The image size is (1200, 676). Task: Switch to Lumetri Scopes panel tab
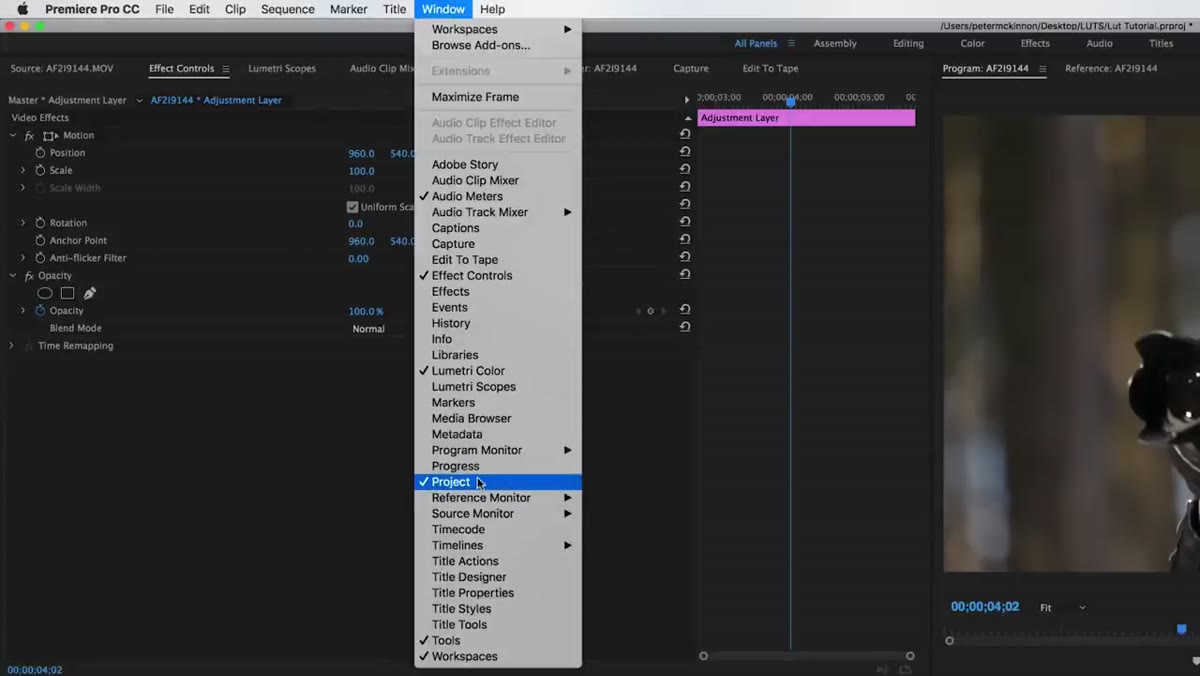(x=282, y=69)
